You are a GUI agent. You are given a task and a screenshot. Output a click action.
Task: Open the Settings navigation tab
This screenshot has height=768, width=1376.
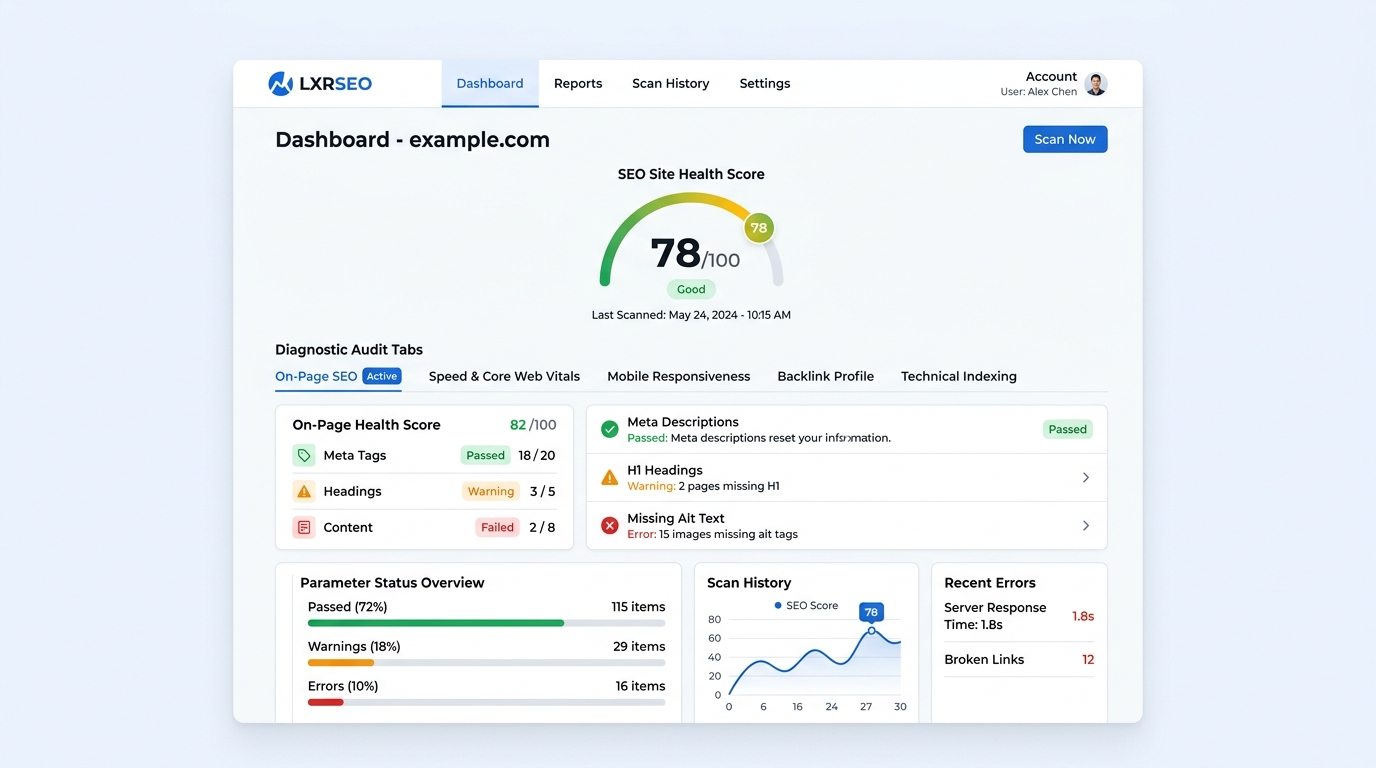point(765,84)
